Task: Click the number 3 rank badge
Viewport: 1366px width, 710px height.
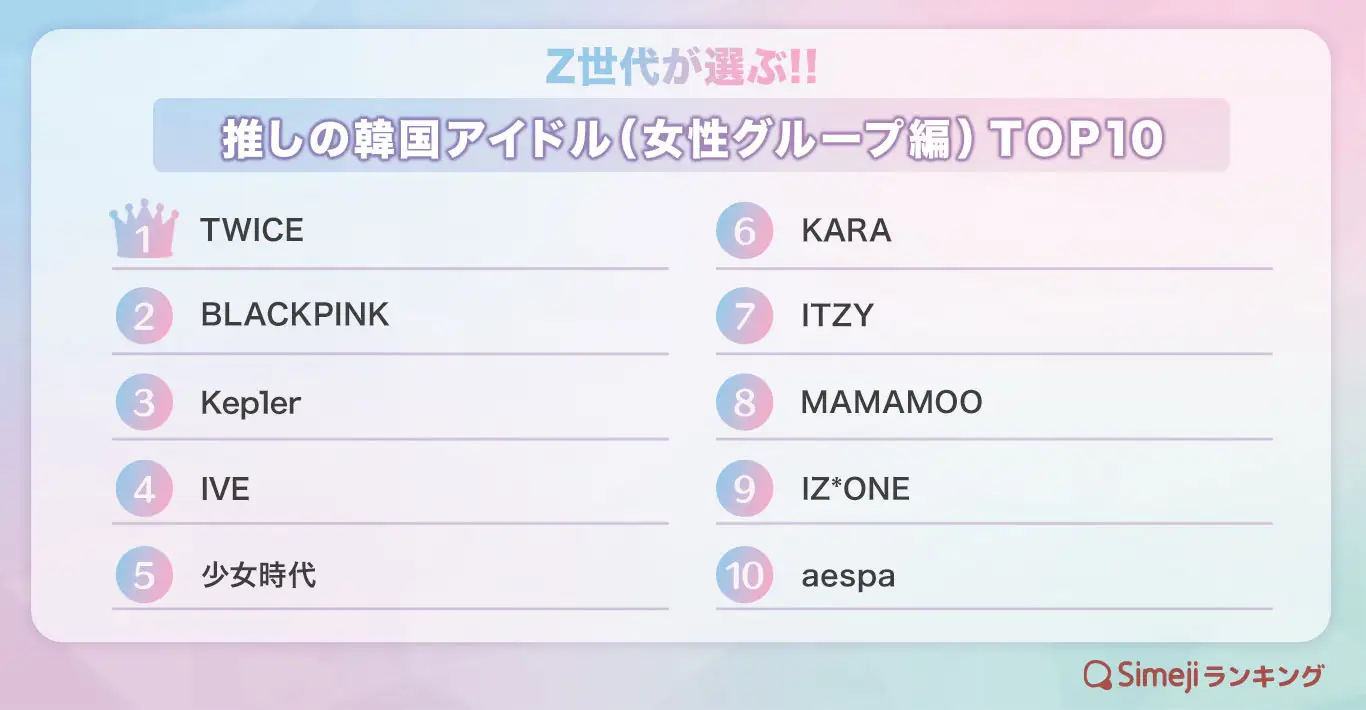Action: (144, 403)
